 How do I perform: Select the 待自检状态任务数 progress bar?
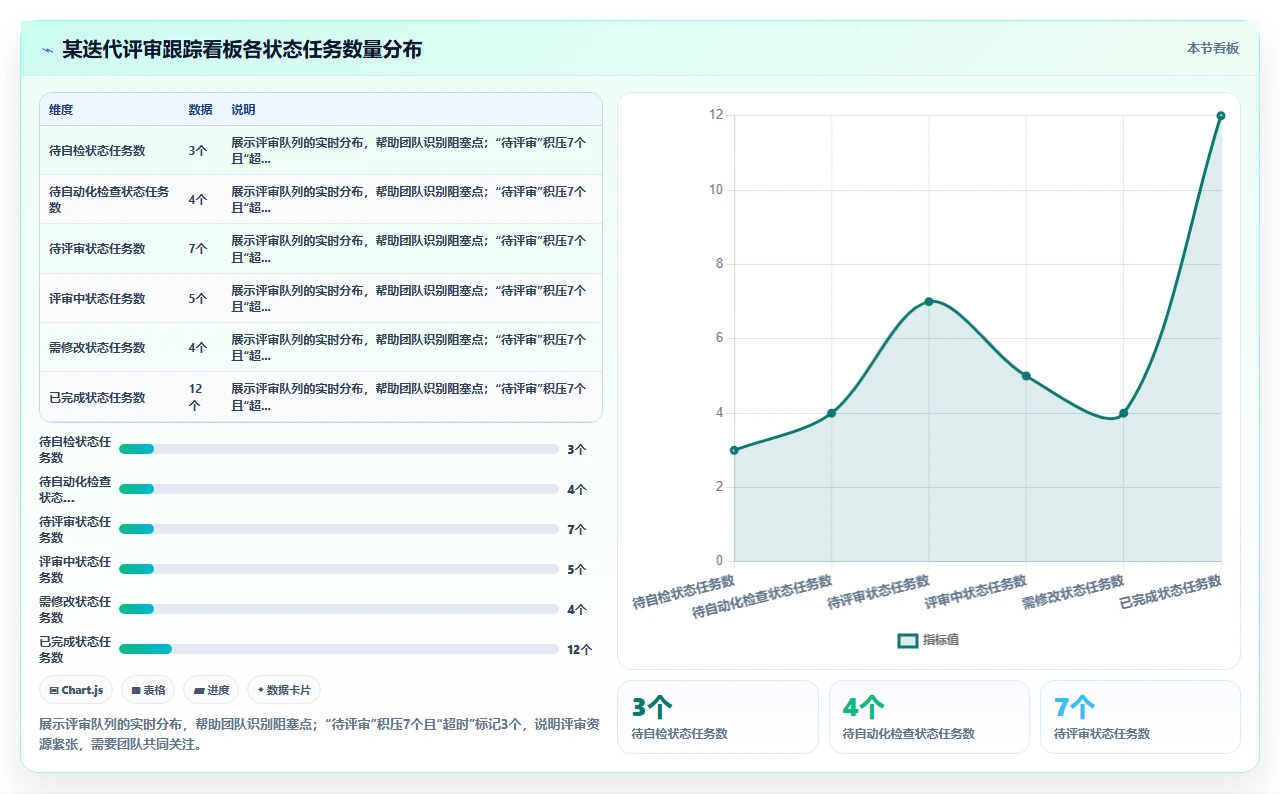click(x=338, y=449)
